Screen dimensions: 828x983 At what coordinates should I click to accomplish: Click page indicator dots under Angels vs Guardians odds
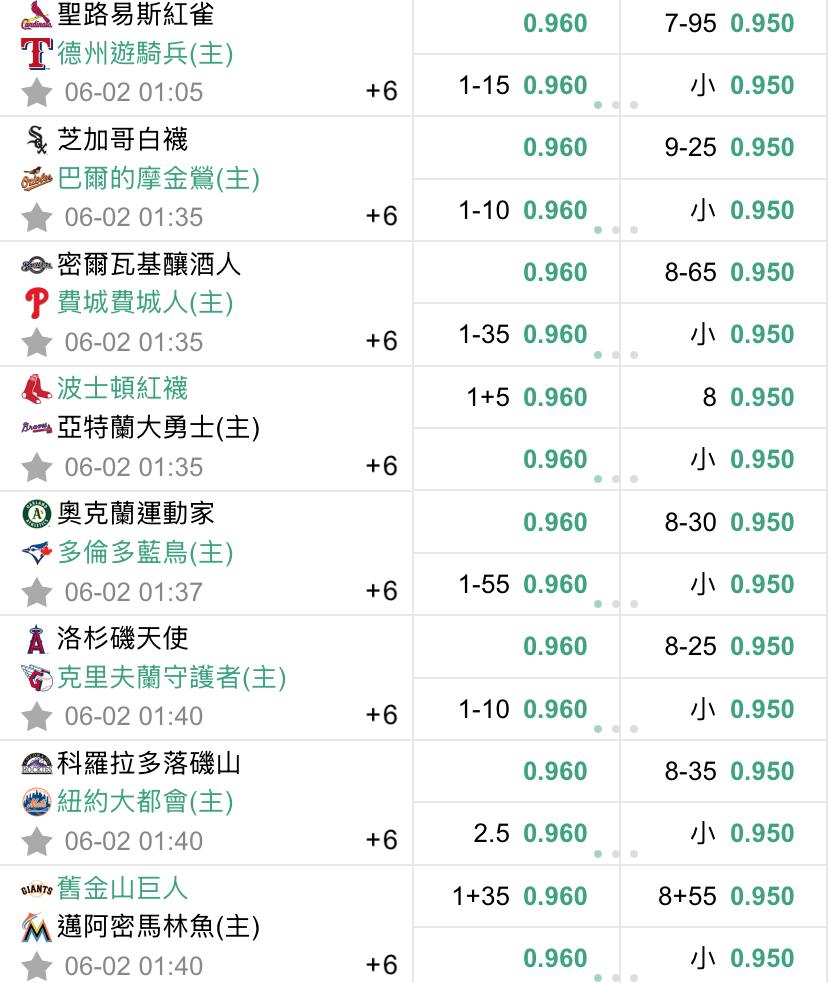[x=616, y=729]
